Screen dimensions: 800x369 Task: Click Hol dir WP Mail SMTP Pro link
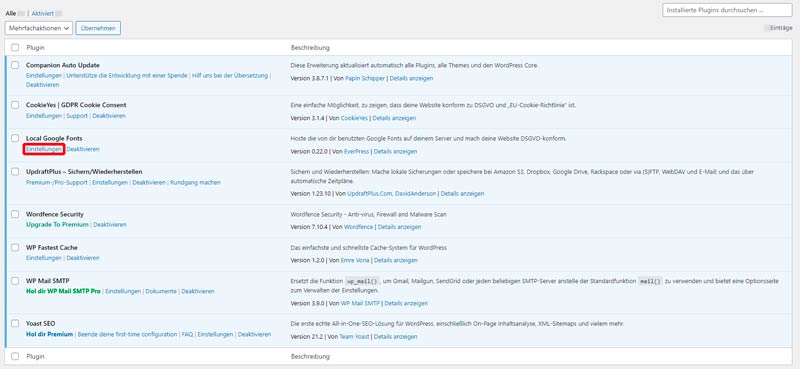click(63, 291)
